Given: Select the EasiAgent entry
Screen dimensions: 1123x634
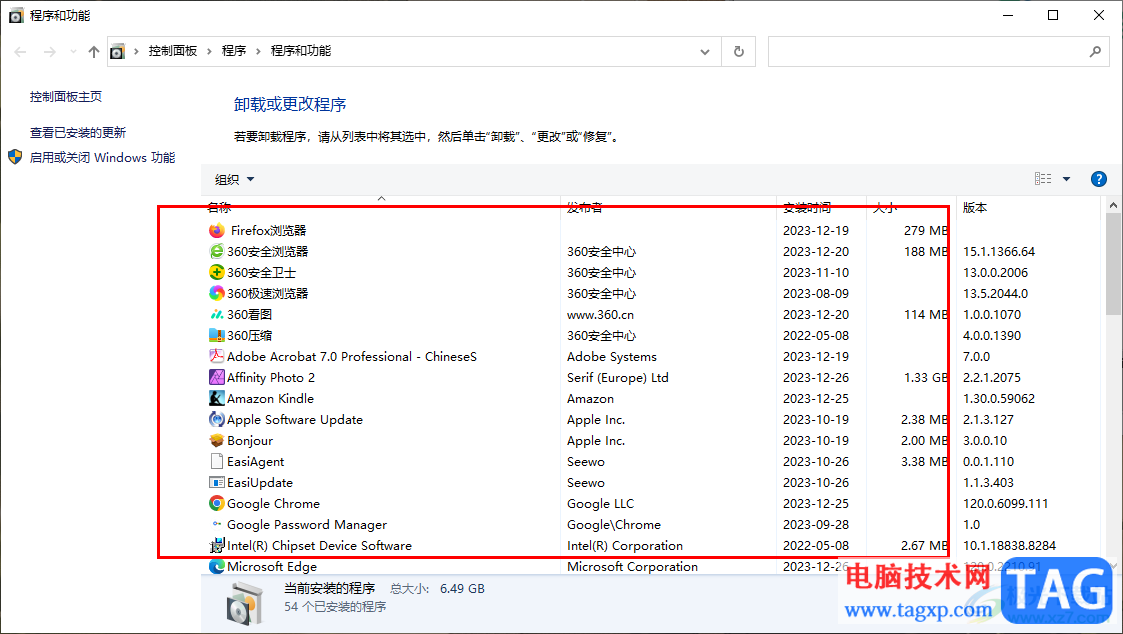Looking at the screenshot, I should (x=256, y=462).
